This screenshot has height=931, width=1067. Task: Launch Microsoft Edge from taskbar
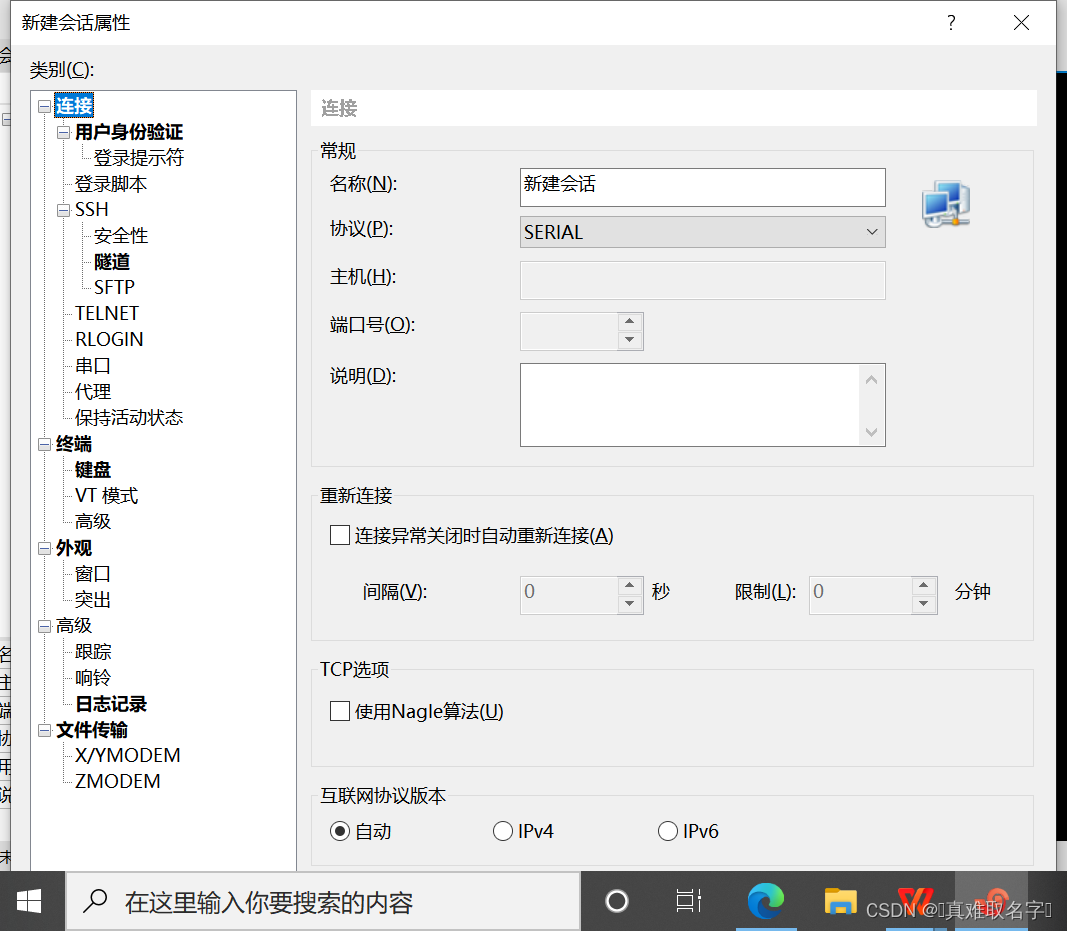click(x=766, y=901)
